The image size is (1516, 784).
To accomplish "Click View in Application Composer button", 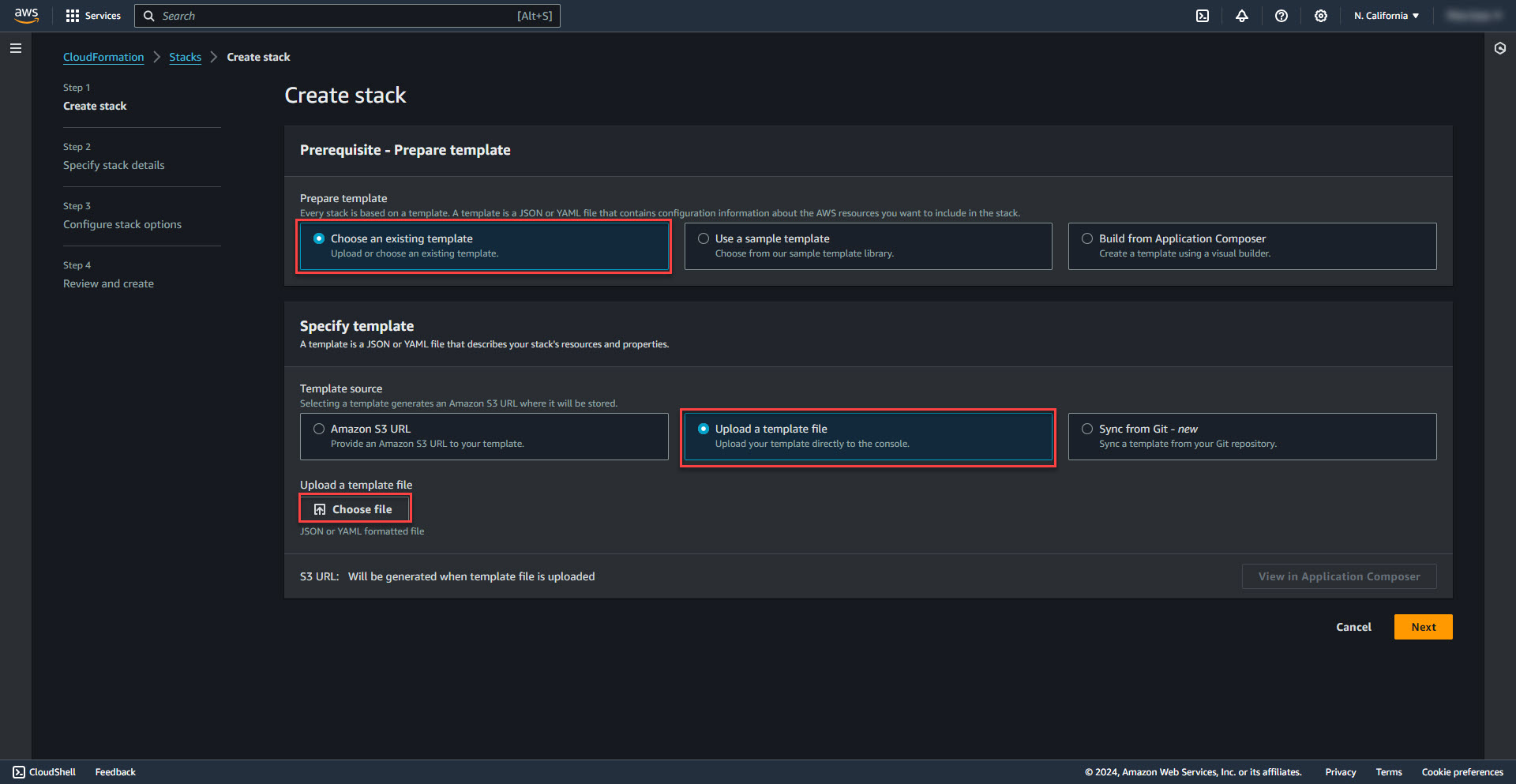I will coord(1339,576).
